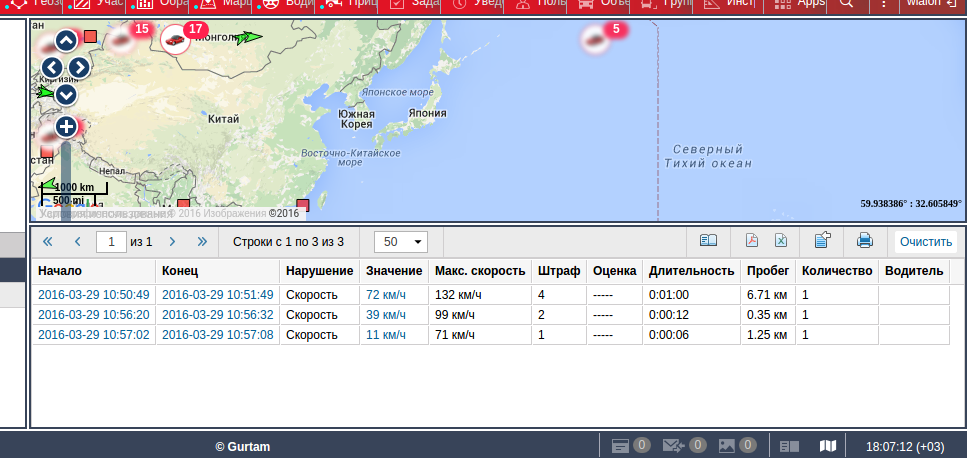The height and width of the screenshot is (458, 968).
Task: Open the book-style report view icon
Action: coord(708,241)
